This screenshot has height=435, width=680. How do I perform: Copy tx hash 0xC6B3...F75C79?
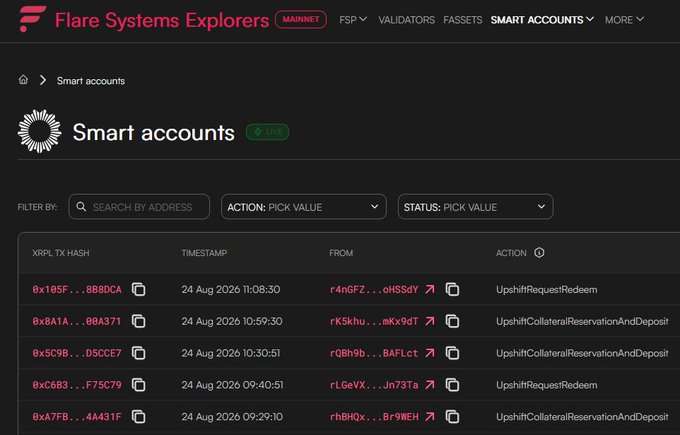click(139, 385)
